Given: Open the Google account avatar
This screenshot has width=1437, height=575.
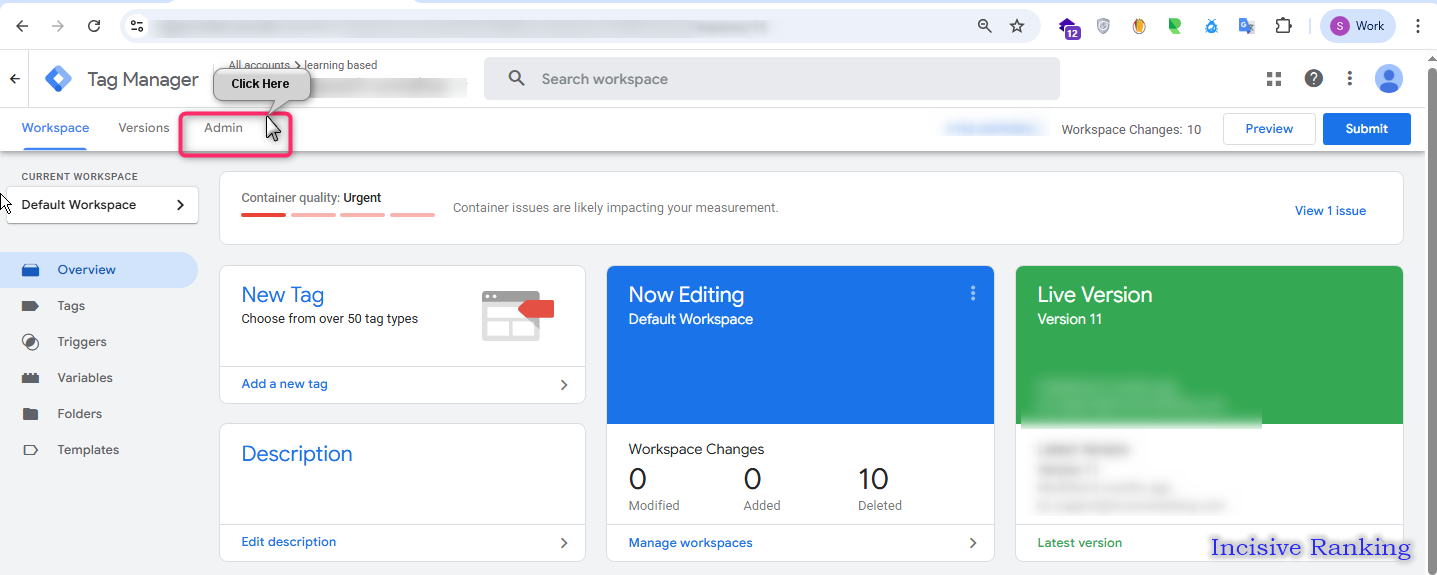Looking at the screenshot, I should pyautogui.click(x=1389, y=78).
